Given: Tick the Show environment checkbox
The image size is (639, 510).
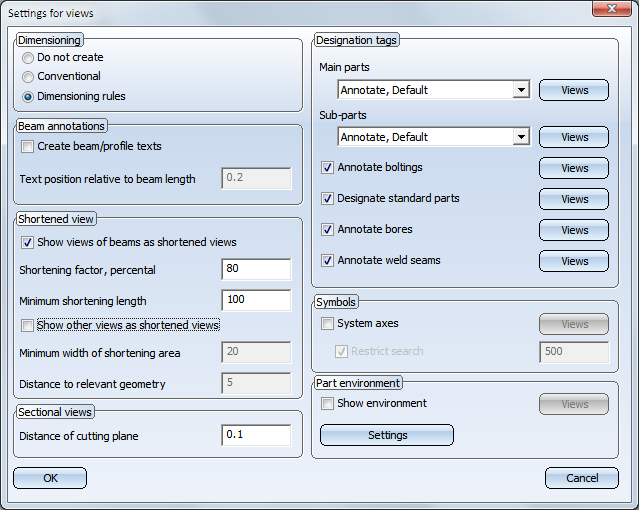Looking at the screenshot, I should coord(327,404).
